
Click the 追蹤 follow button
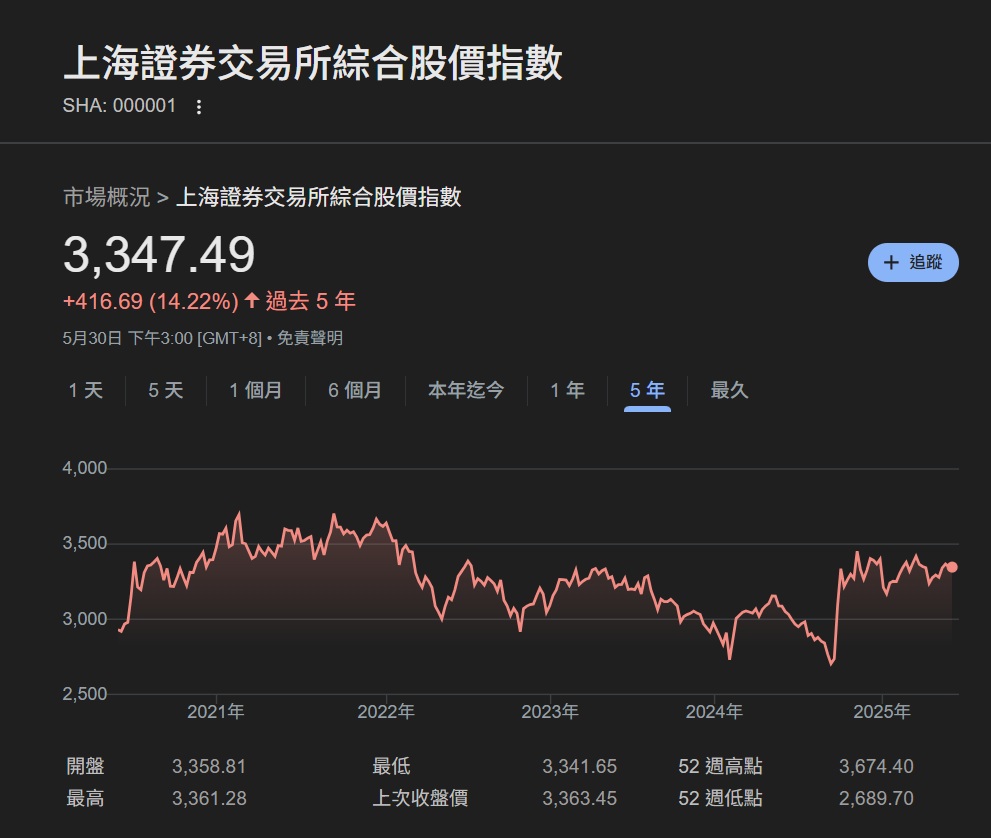point(913,262)
